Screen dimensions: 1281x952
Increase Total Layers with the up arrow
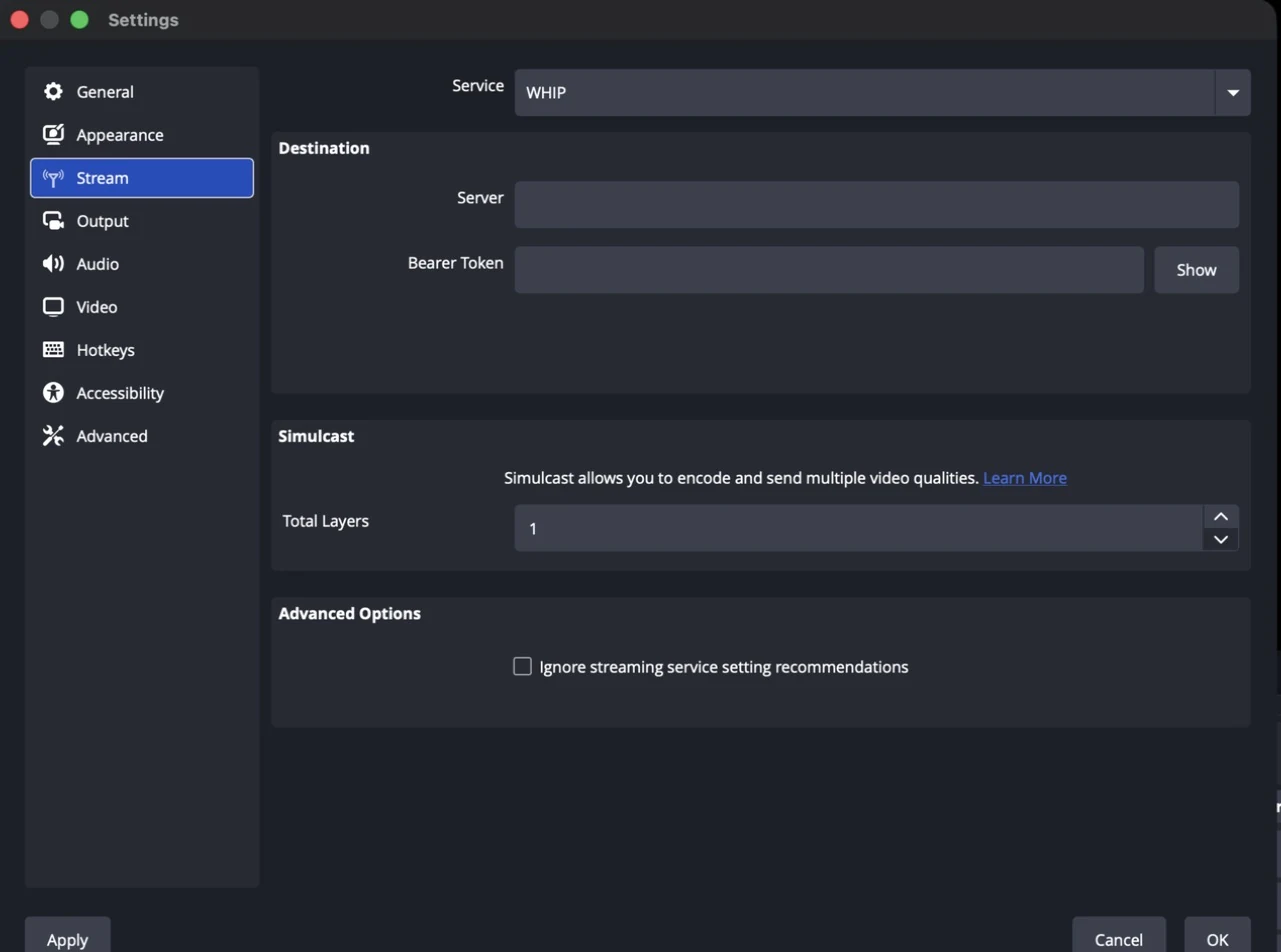click(1220, 516)
